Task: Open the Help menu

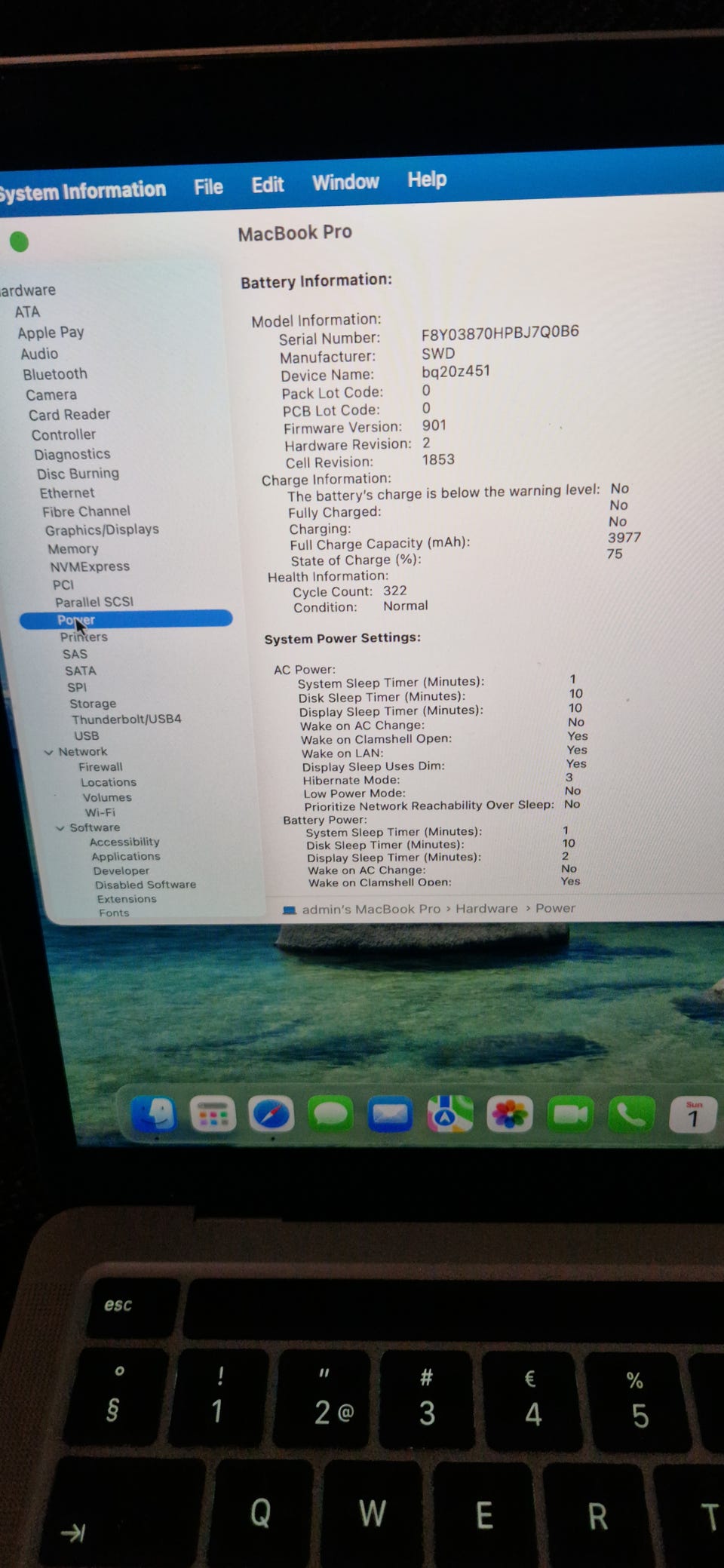Action: click(427, 180)
